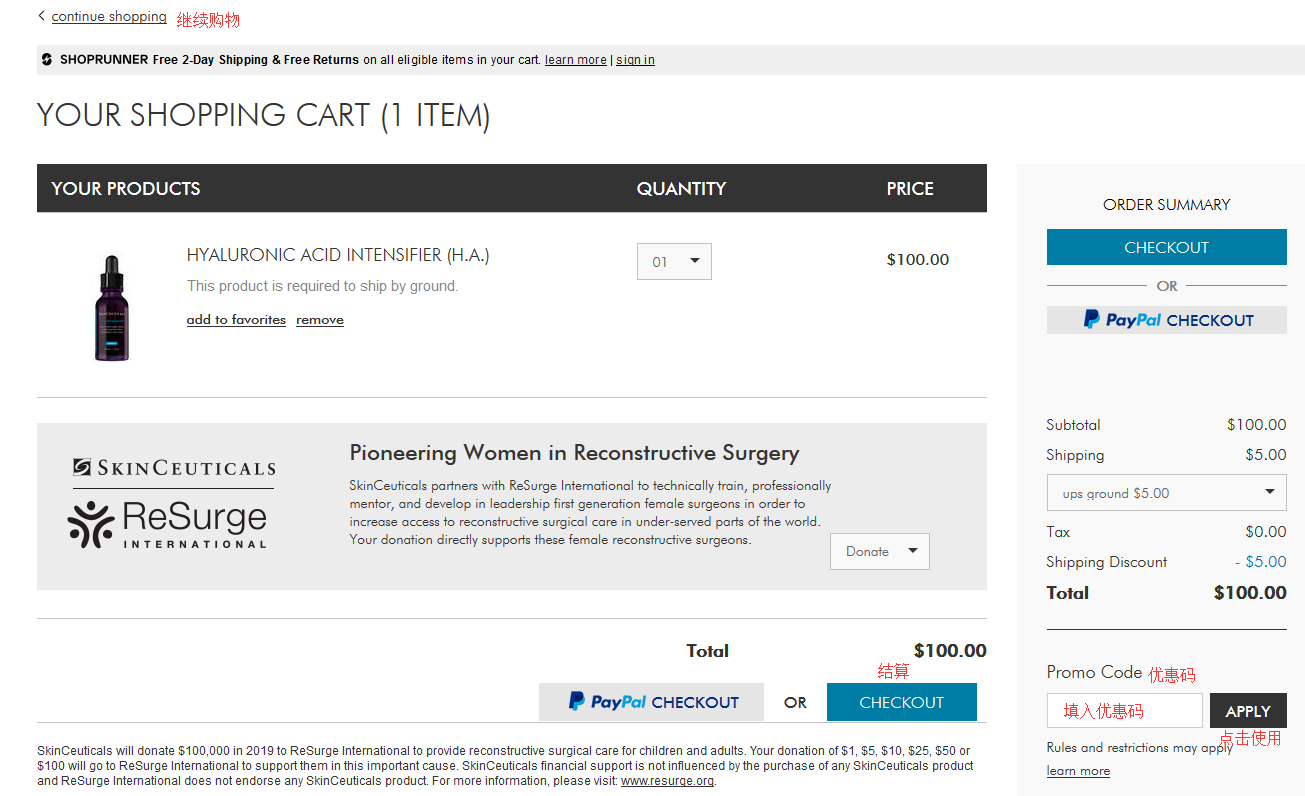Click the ShopRunner logo icon
1305x796 pixels.
[47, 60]
